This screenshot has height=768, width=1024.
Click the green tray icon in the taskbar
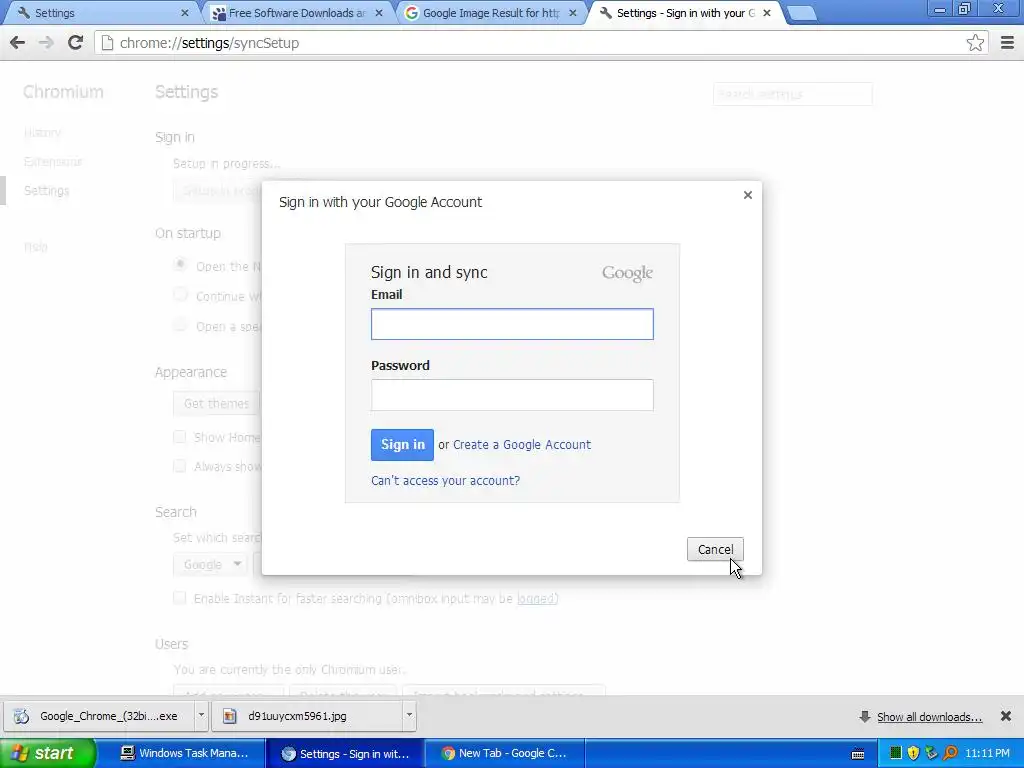click(x=895, y=753)
